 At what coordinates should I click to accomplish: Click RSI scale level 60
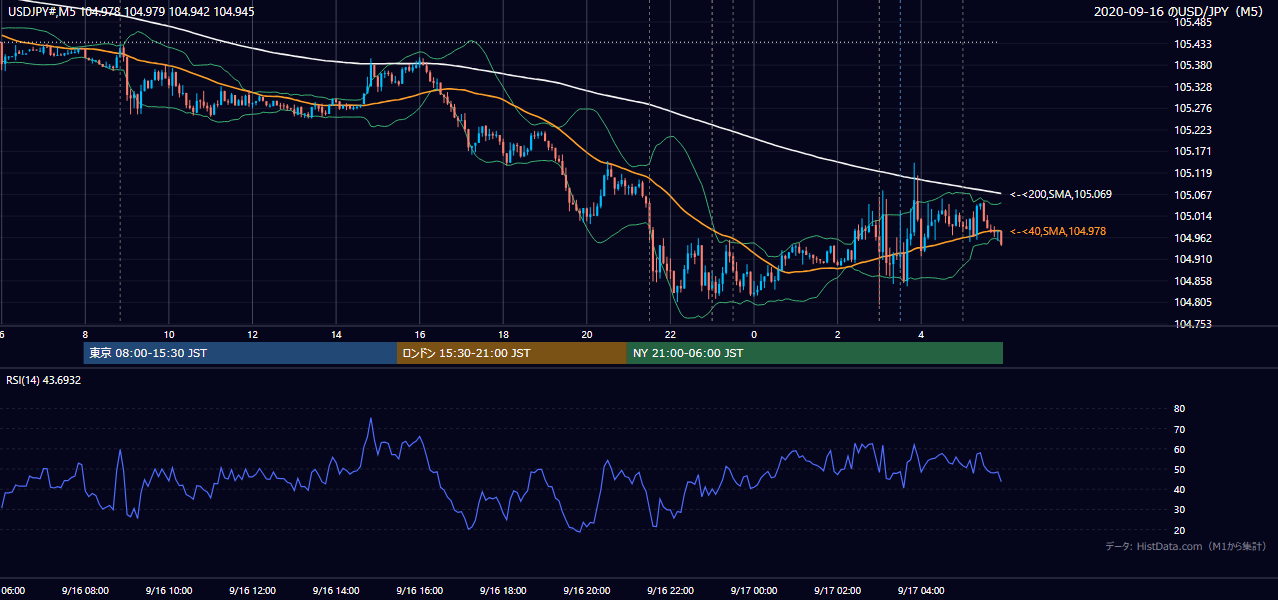pos(1179,449)
